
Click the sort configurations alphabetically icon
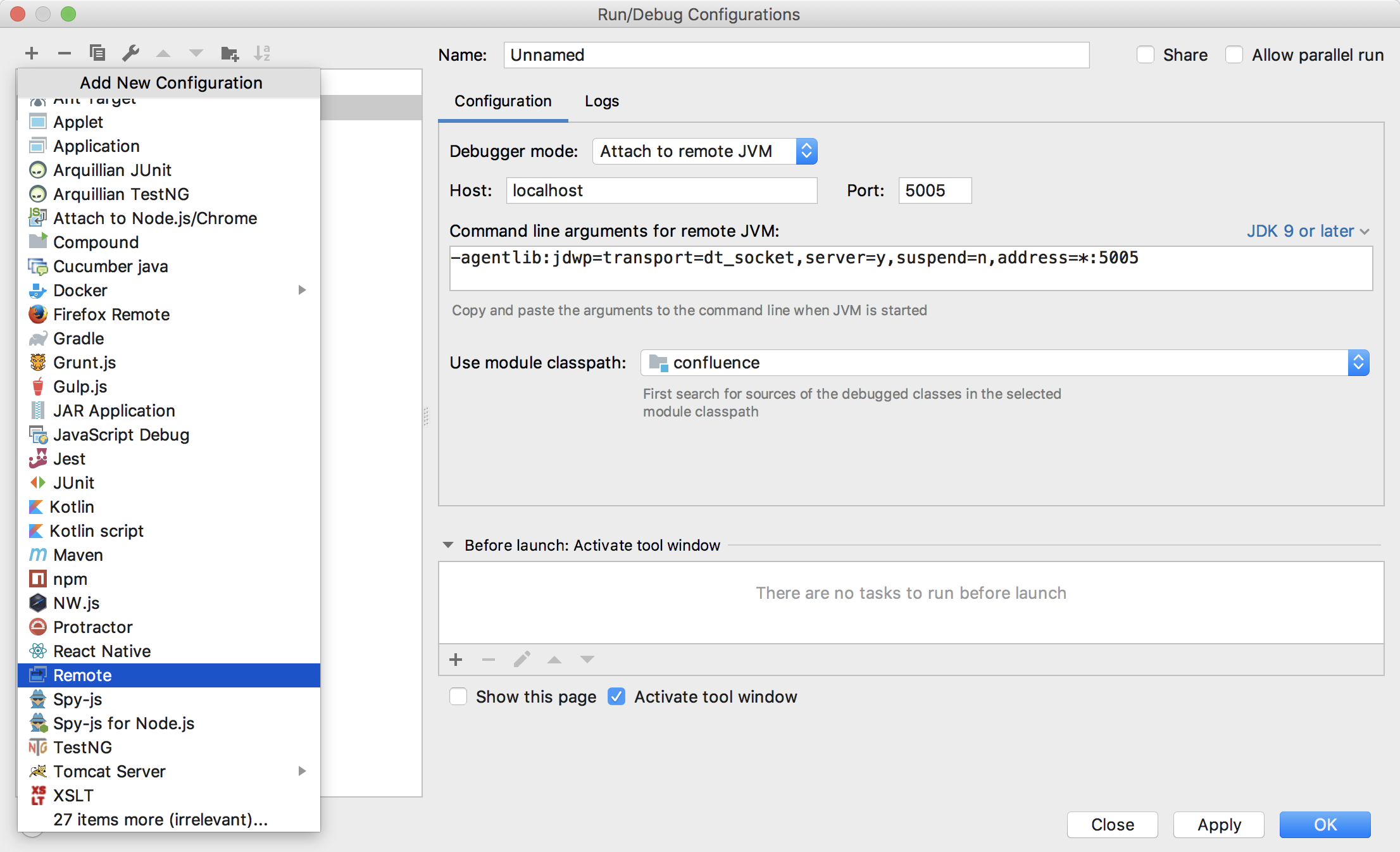point(262,53)
